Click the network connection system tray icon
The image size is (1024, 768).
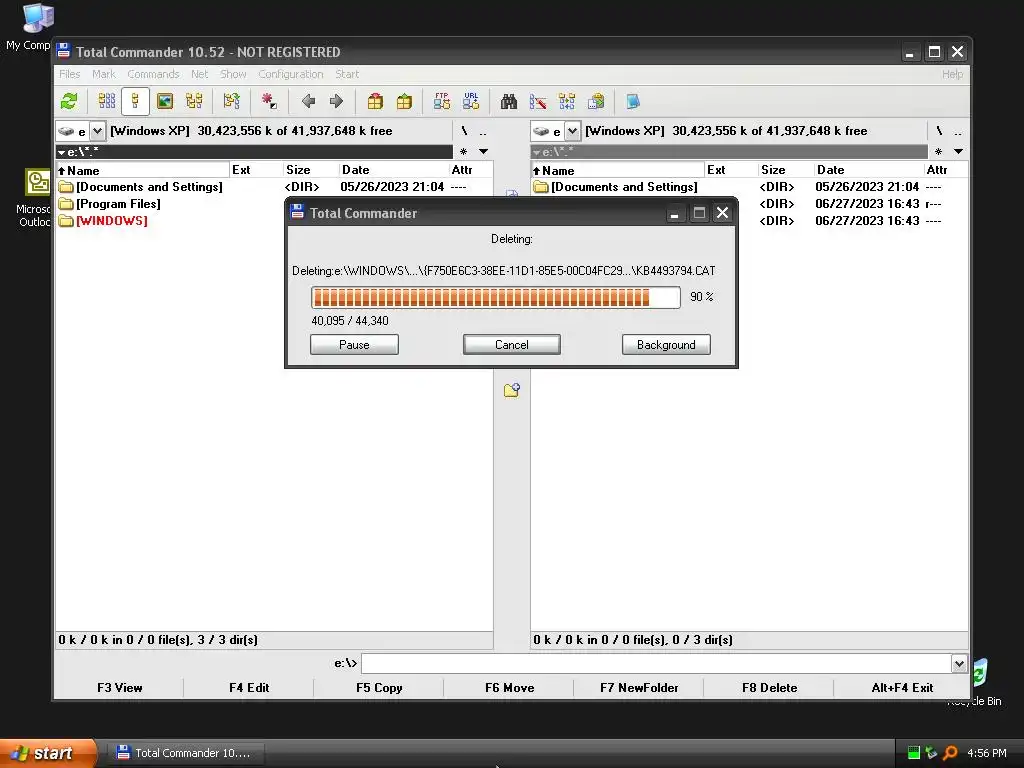tap(931, 753)
